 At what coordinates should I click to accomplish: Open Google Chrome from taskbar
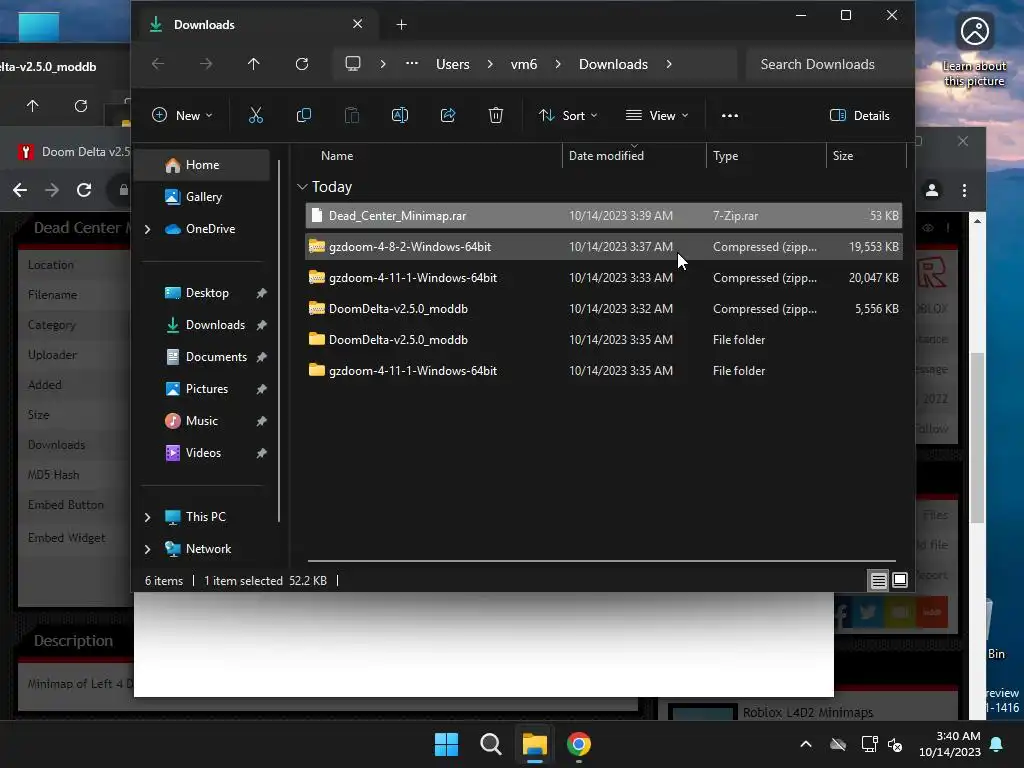pos(579,744)
